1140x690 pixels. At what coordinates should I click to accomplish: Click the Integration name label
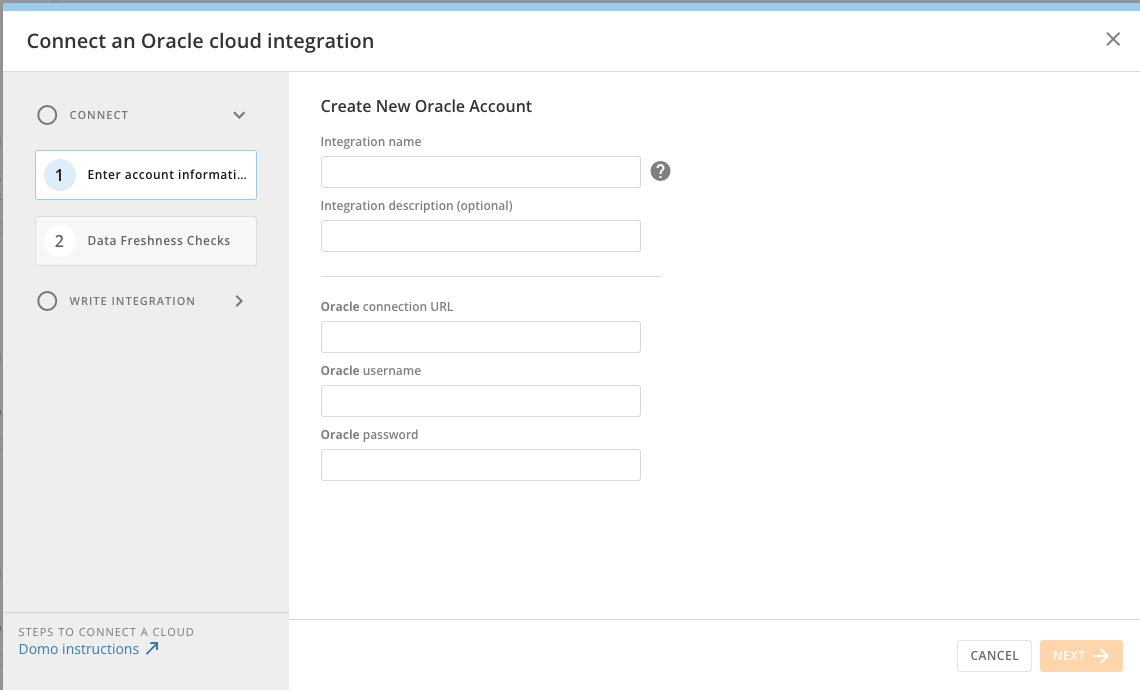point(371,142)
